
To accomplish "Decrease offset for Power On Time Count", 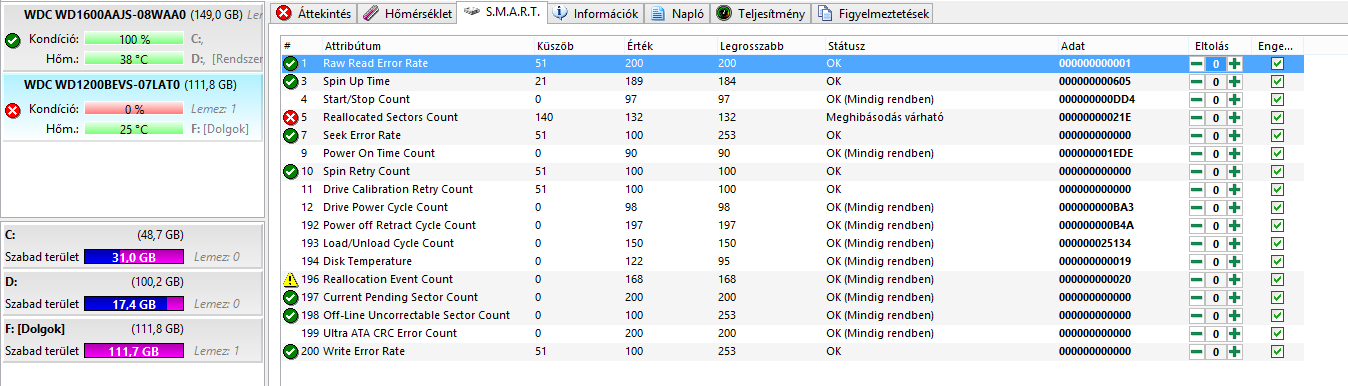I will tap(1197, 153).
